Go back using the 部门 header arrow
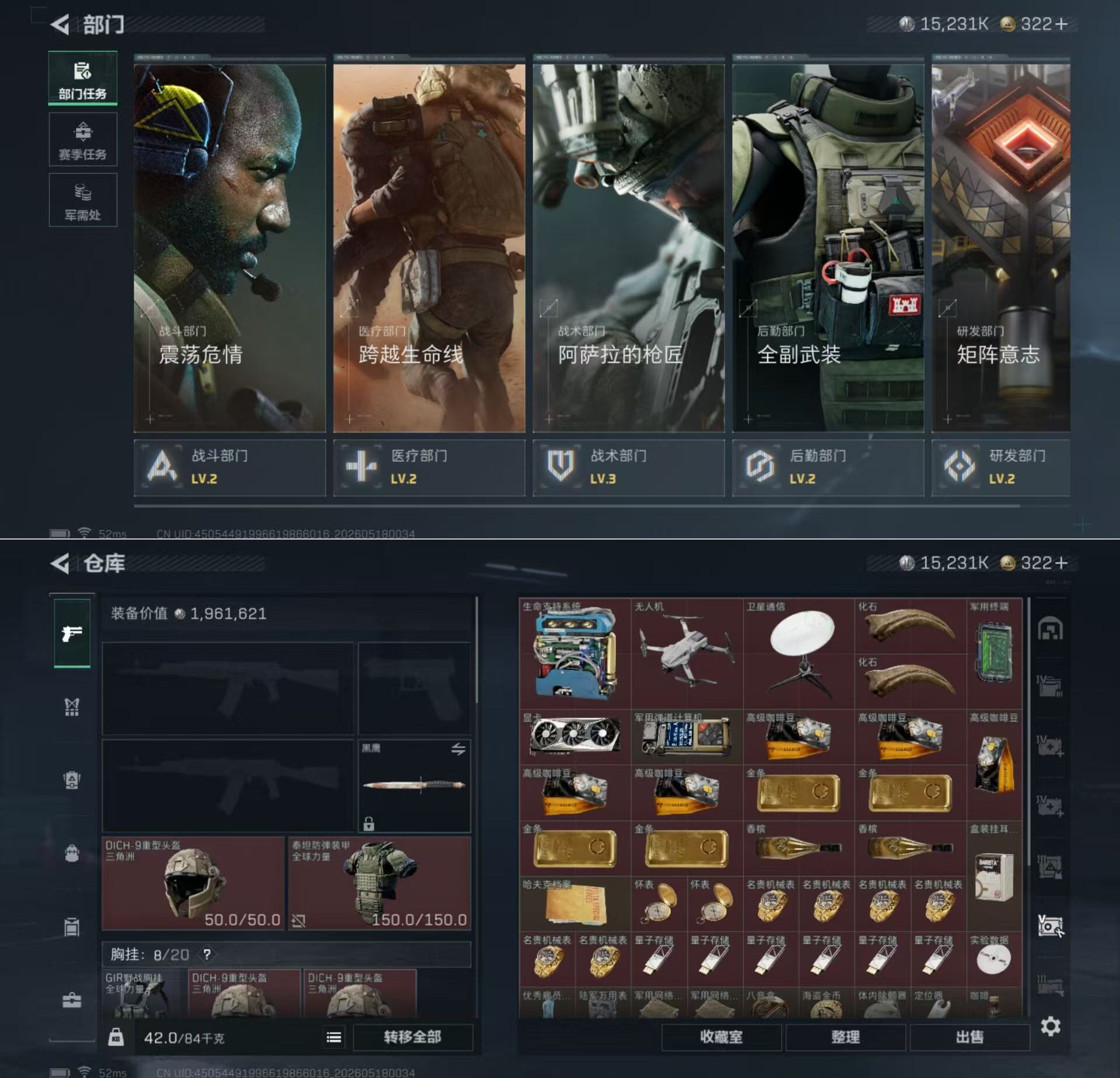The height and width of the screenshot is (1078, 1120). pos(60,24)
